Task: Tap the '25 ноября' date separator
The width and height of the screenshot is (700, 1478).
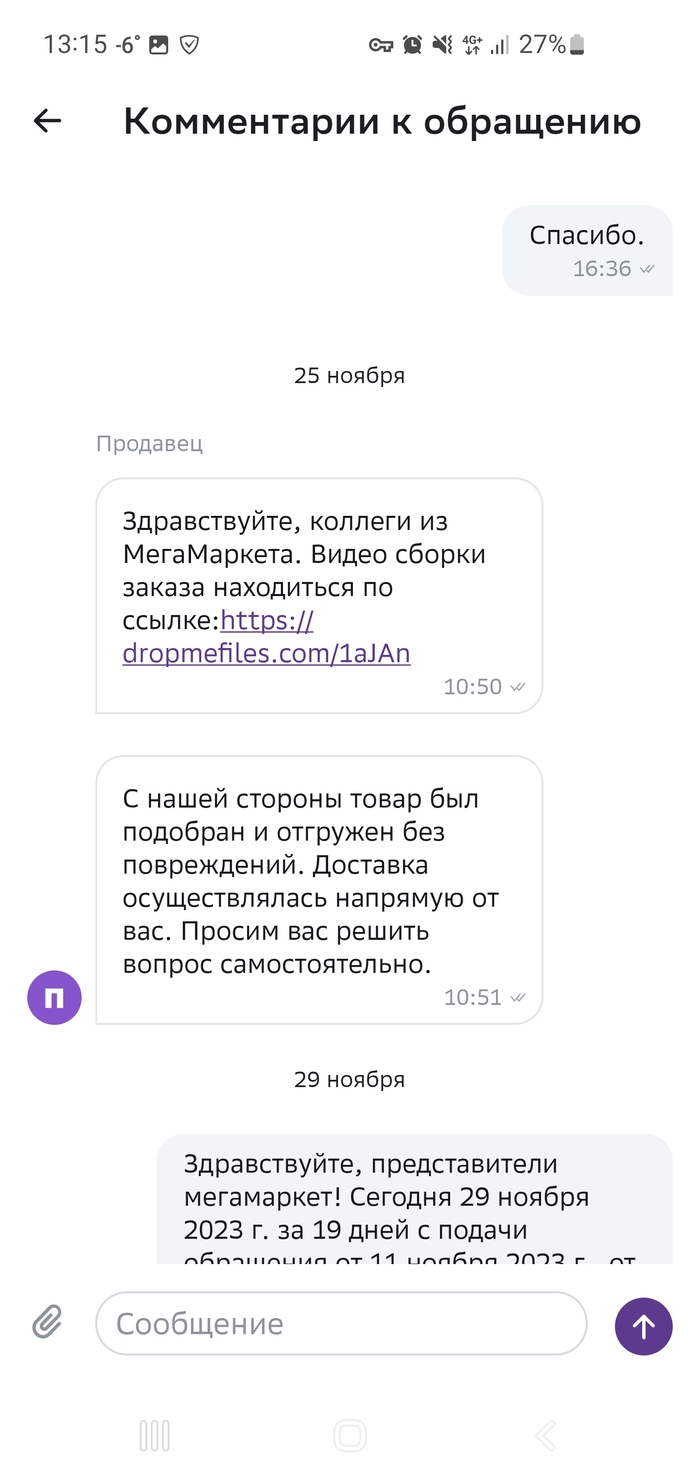Action: [349, 376]
